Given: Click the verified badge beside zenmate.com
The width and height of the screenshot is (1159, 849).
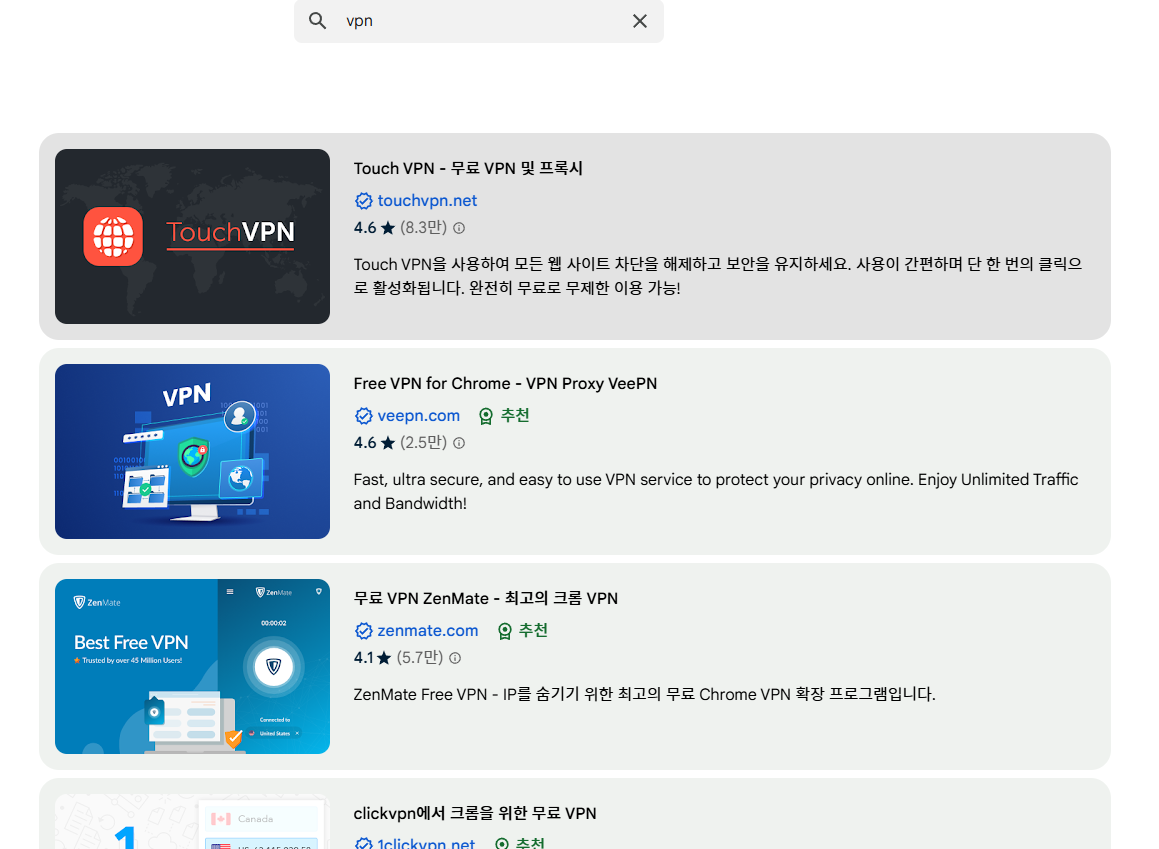Looking at the screenshot, I should [364, 631].
